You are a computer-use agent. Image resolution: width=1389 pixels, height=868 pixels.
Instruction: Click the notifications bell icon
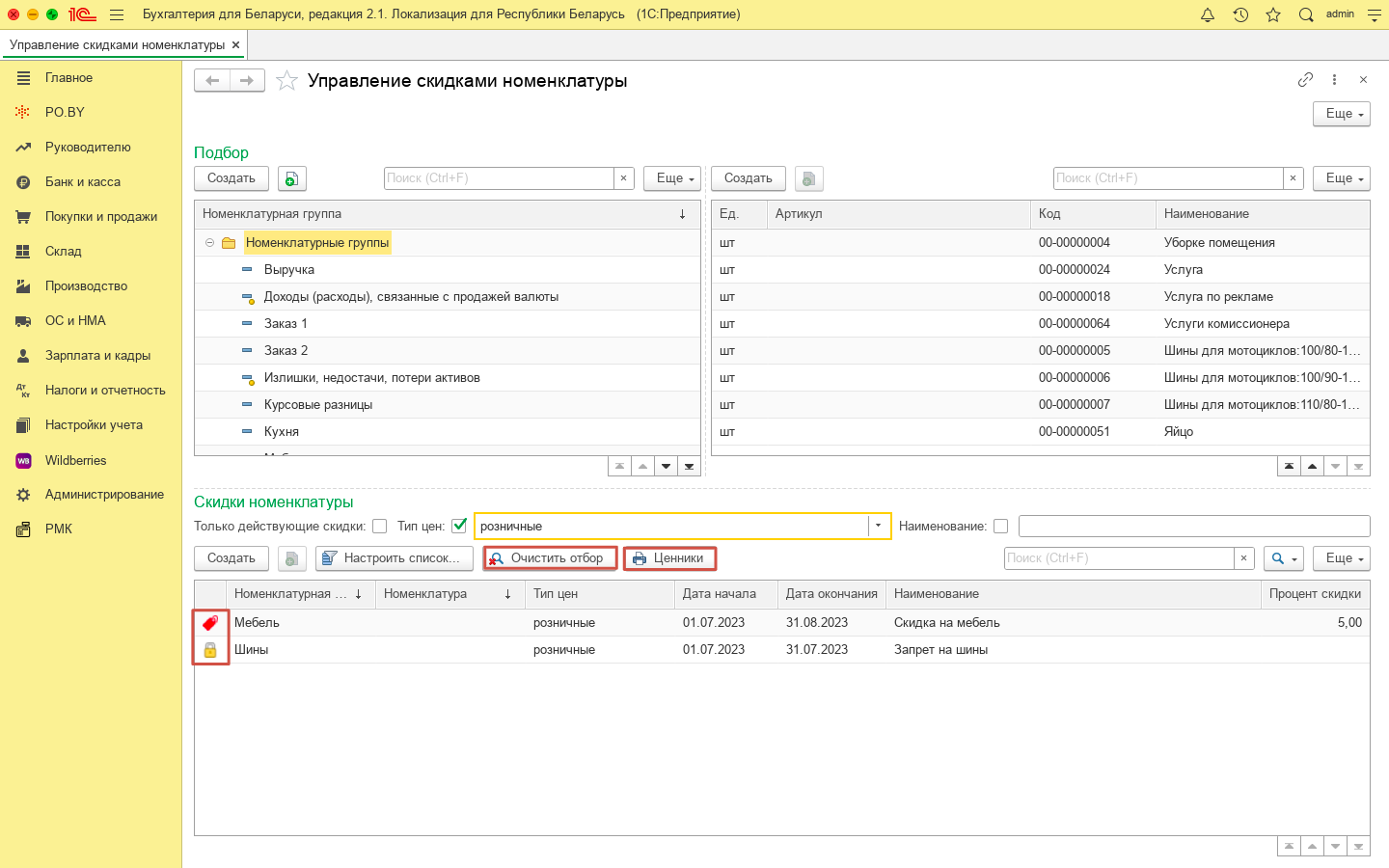pos(1207,14)
